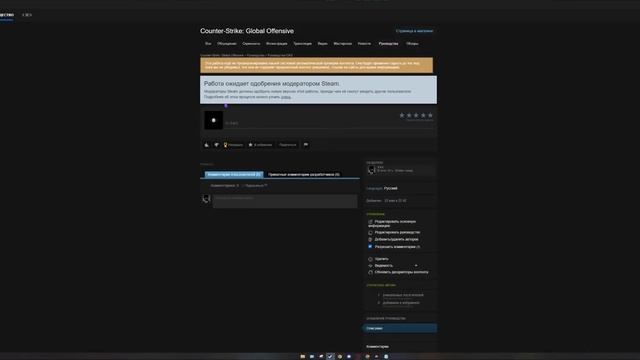Click the Подписаться на ветку option under comments

coord(256,186)
